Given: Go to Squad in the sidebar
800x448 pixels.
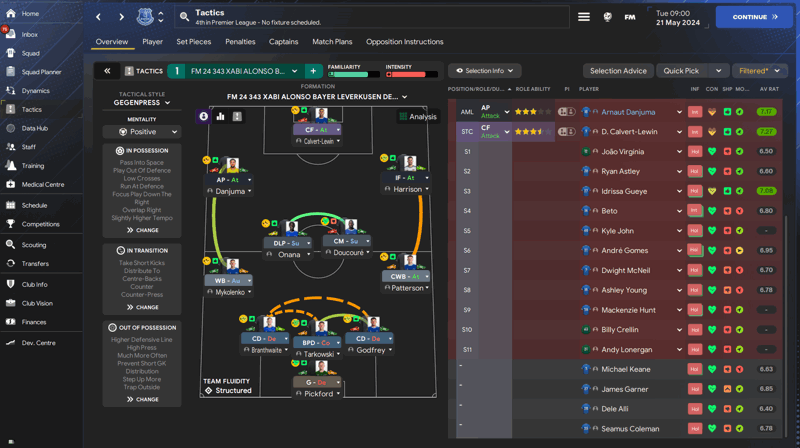Looking at the screenshot, I should 30,53.
